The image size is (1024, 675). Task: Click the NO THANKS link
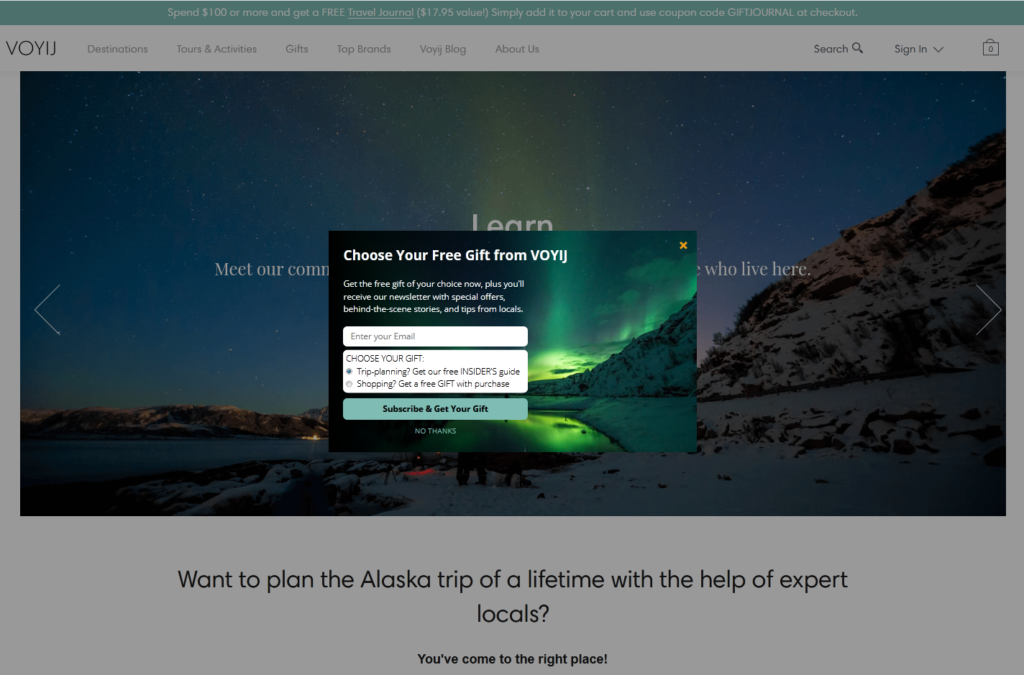click(x=435, y=431)
